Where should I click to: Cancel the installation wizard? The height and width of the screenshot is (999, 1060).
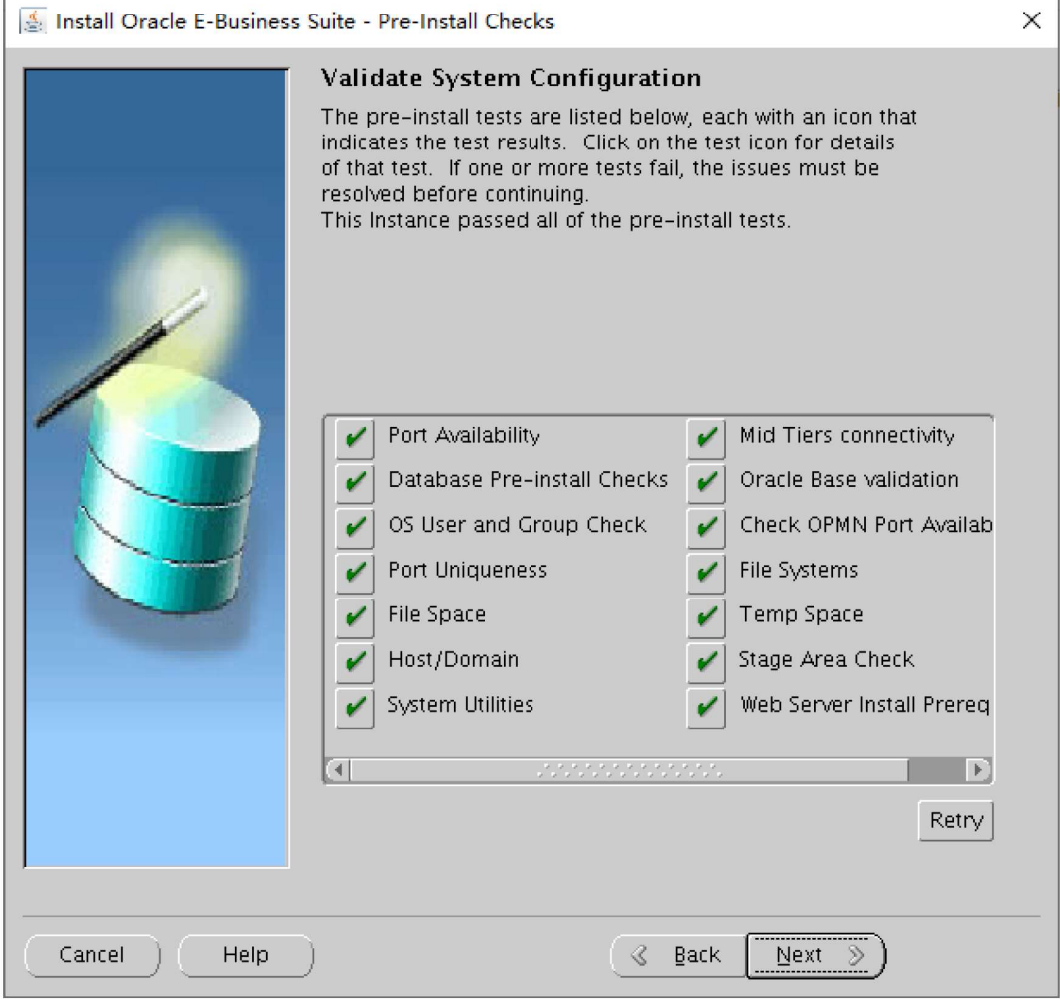coord(92,955)
